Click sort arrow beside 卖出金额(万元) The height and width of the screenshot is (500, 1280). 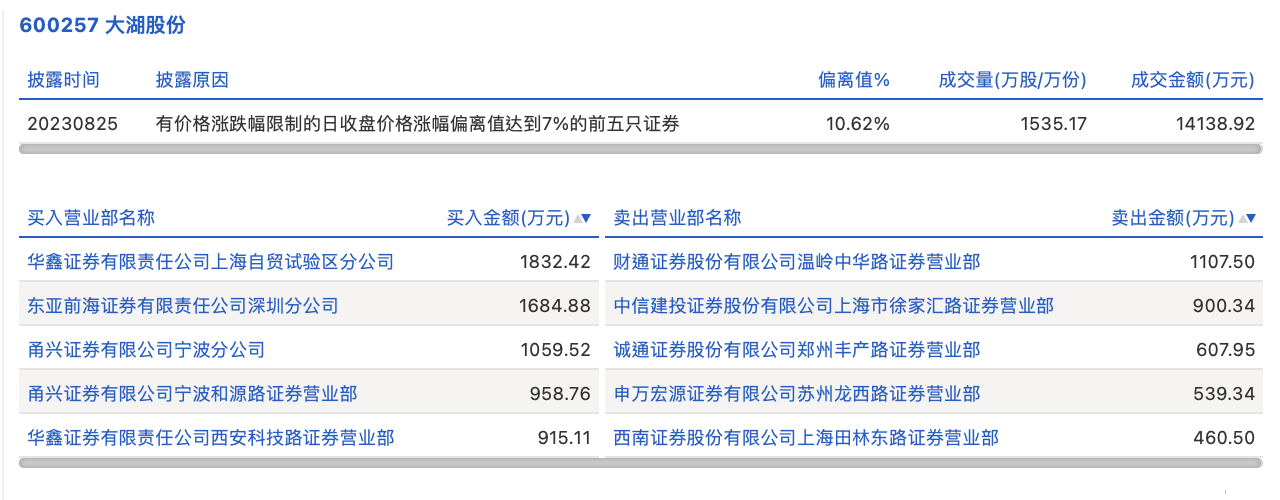pos(1249,218)
